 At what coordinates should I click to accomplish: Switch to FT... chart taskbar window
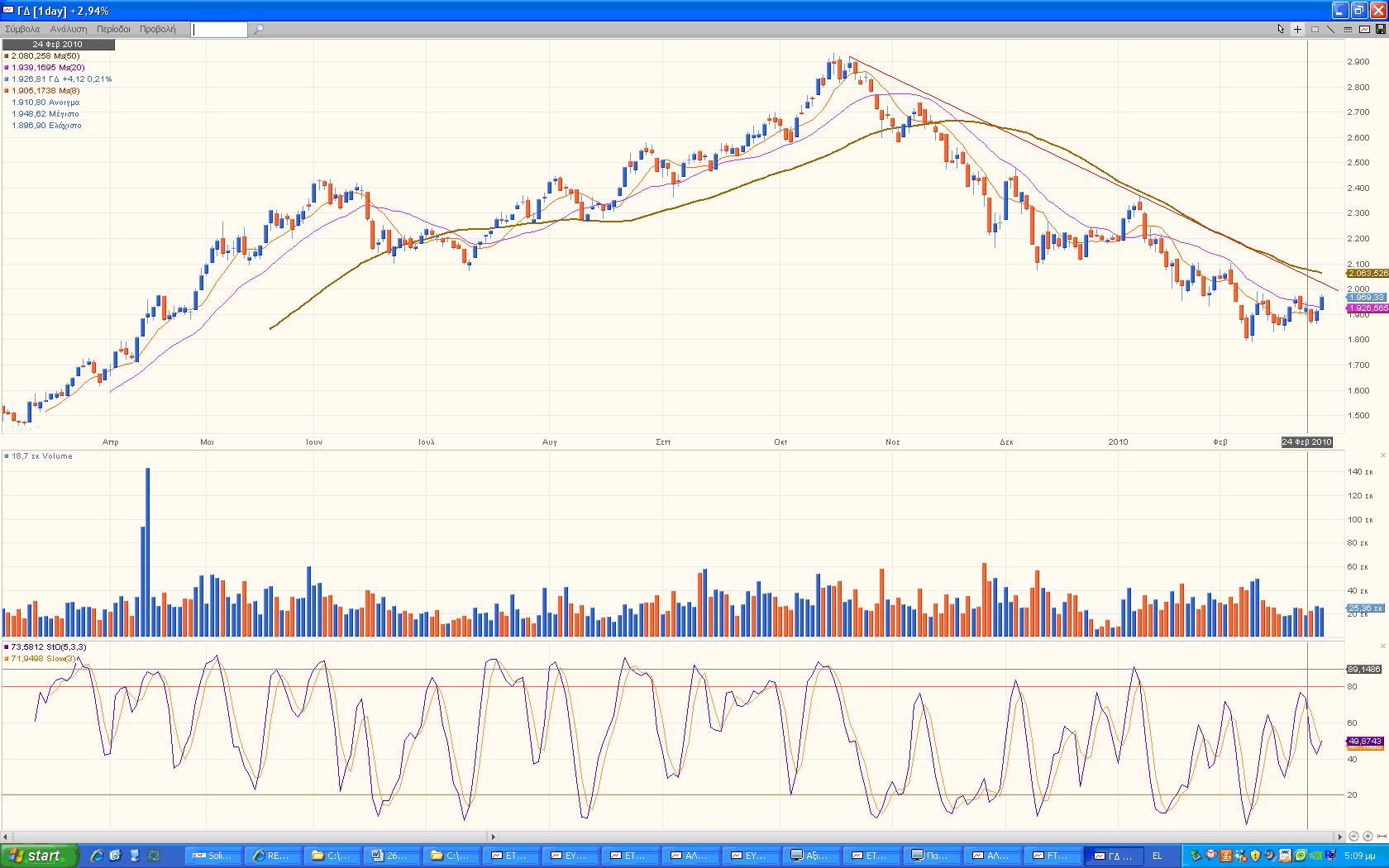1052,856
